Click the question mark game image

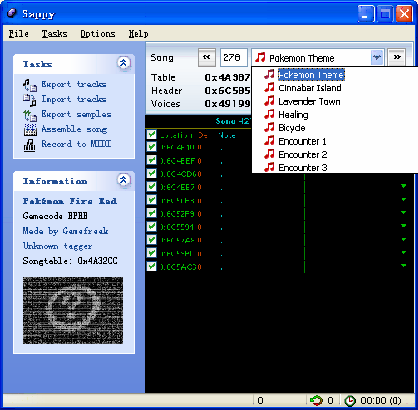click(x=73, y=310)
